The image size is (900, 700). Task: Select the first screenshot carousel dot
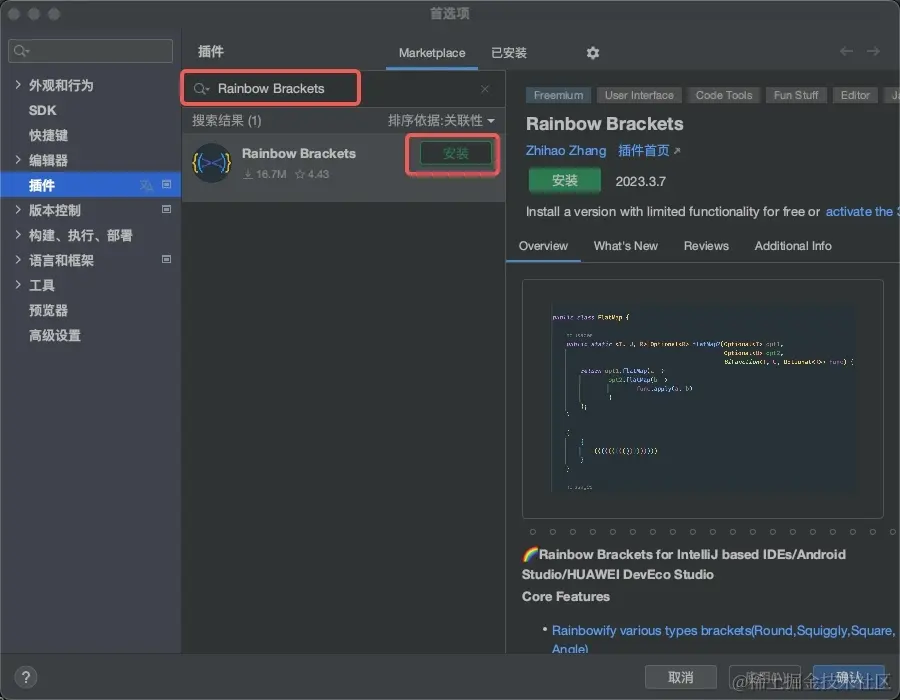point(533,532)
